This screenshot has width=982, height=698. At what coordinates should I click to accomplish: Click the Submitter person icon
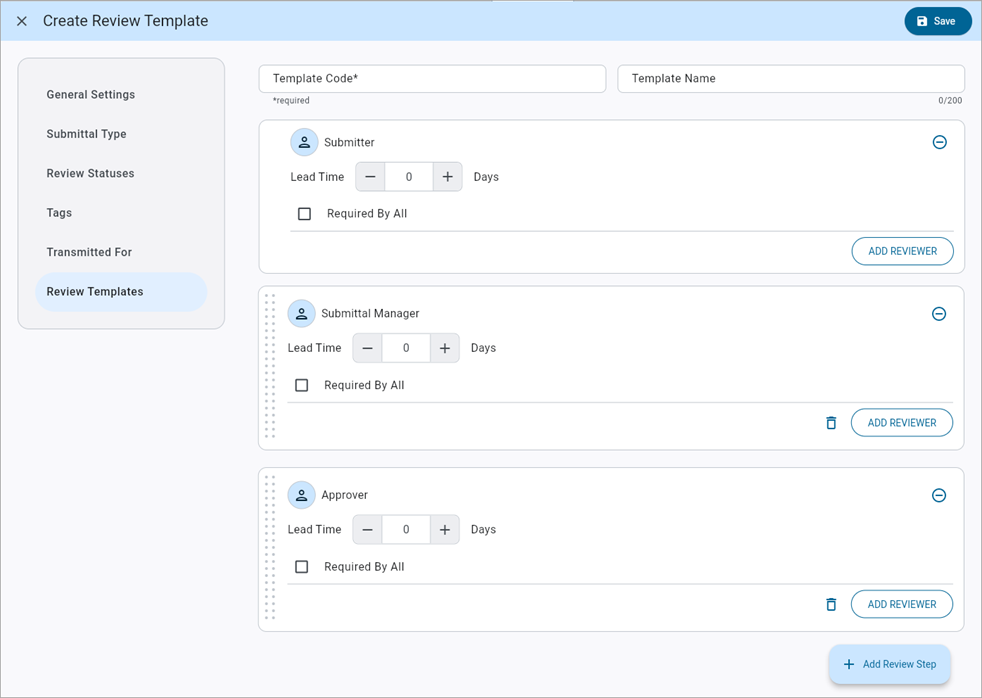pyautogui.click(x=304, y=142)
